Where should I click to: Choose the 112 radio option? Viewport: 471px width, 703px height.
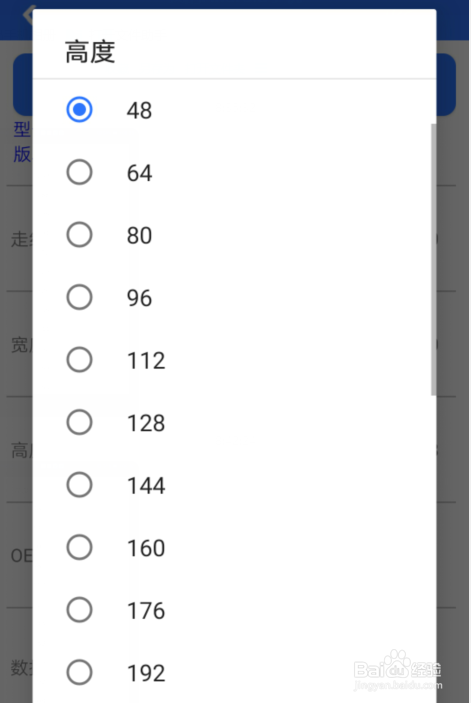[x=79, y=360]
